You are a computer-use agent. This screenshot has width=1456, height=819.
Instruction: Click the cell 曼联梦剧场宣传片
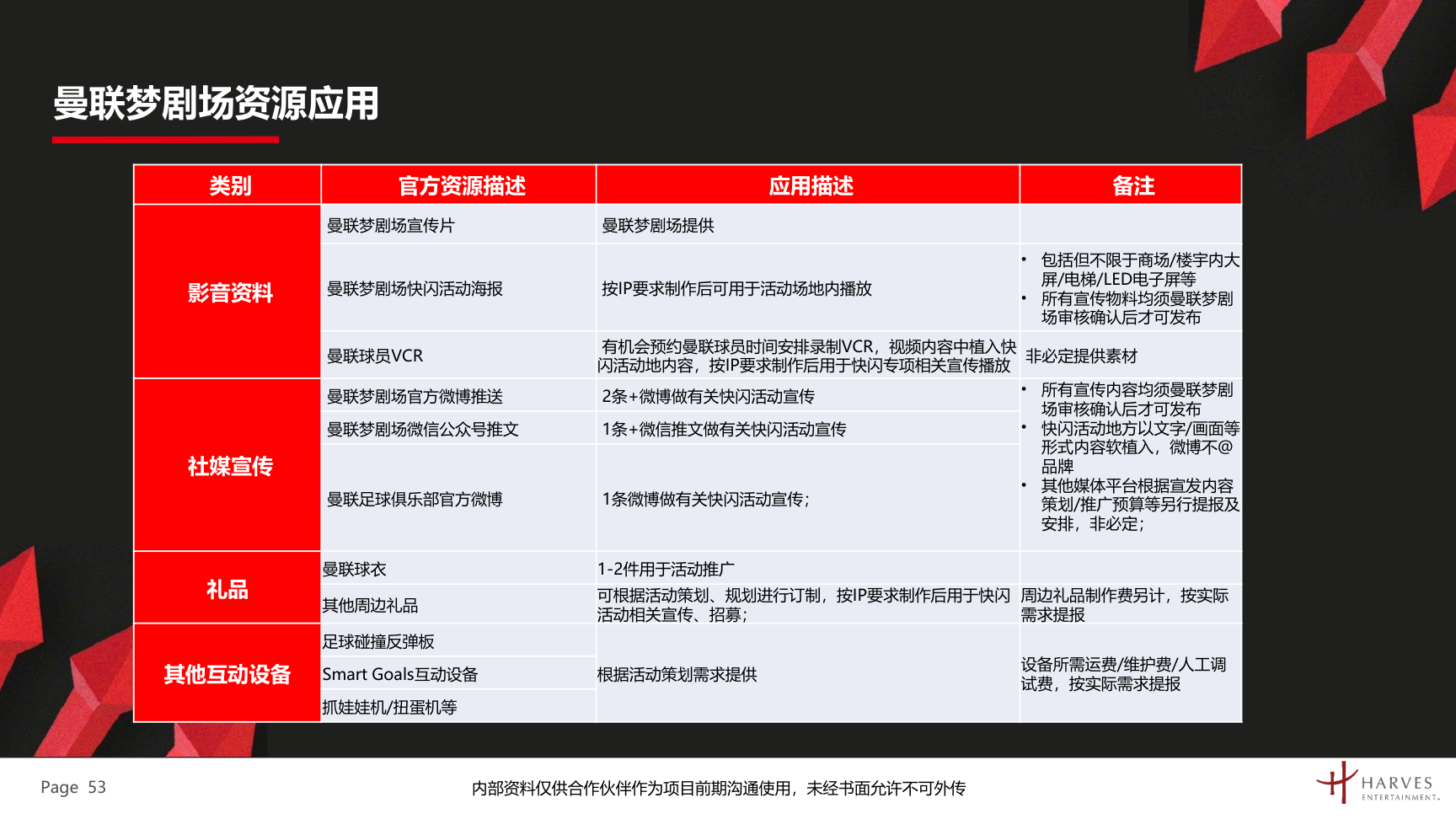coord(459,225)
